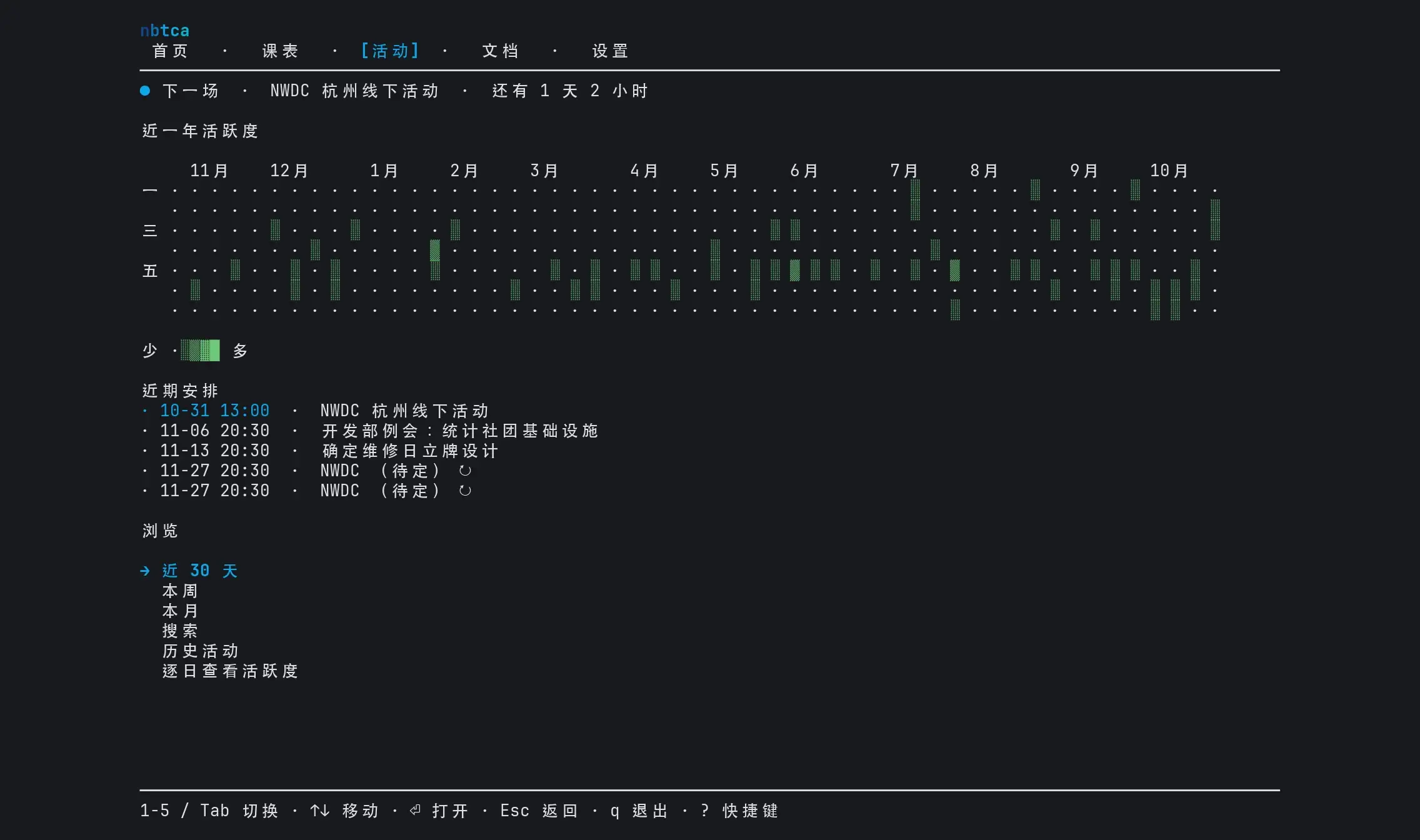Click the blue dot next-event indicator

[x=145, y=91]
